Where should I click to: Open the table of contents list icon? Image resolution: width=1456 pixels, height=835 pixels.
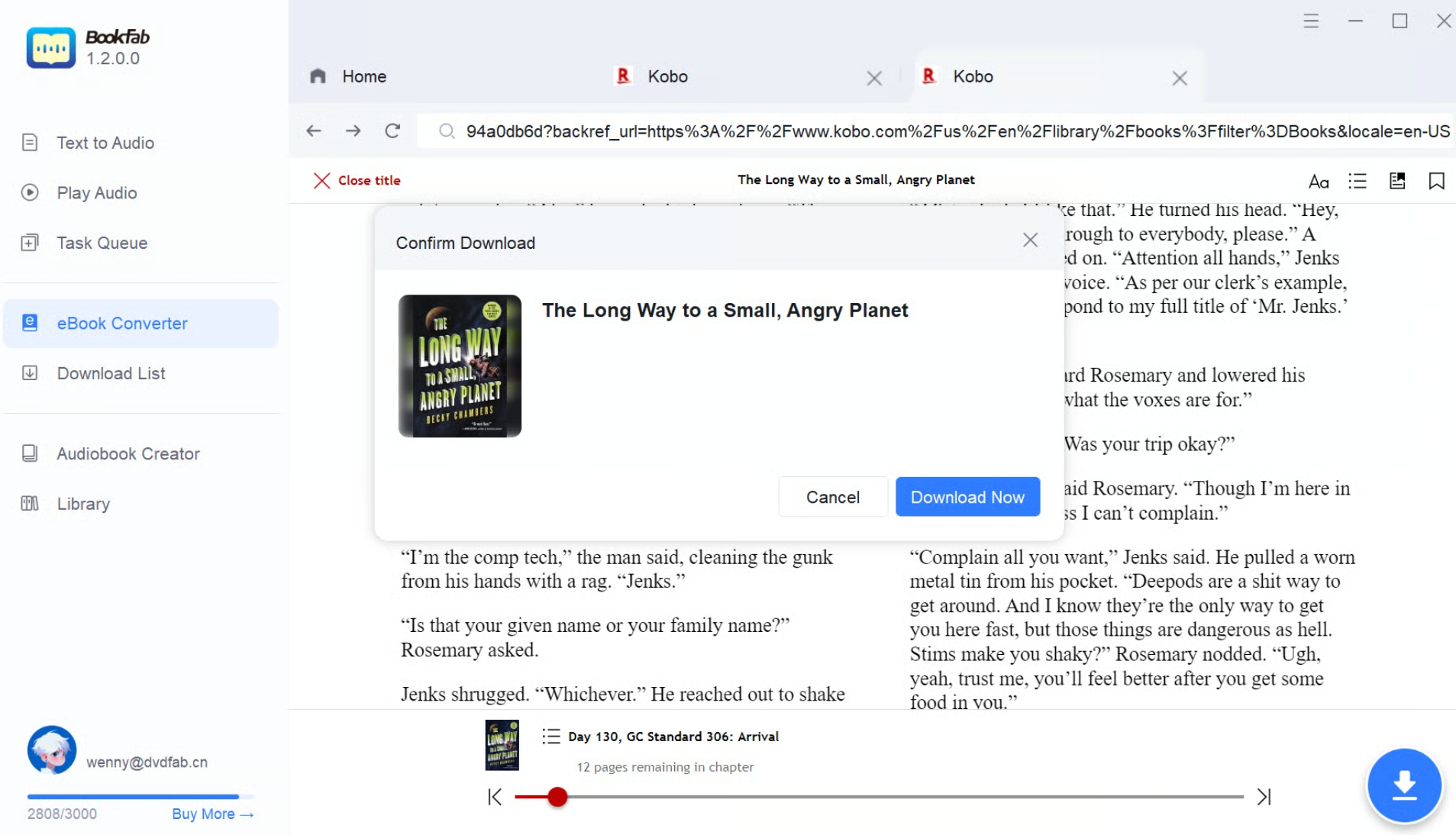(1358, 181)
